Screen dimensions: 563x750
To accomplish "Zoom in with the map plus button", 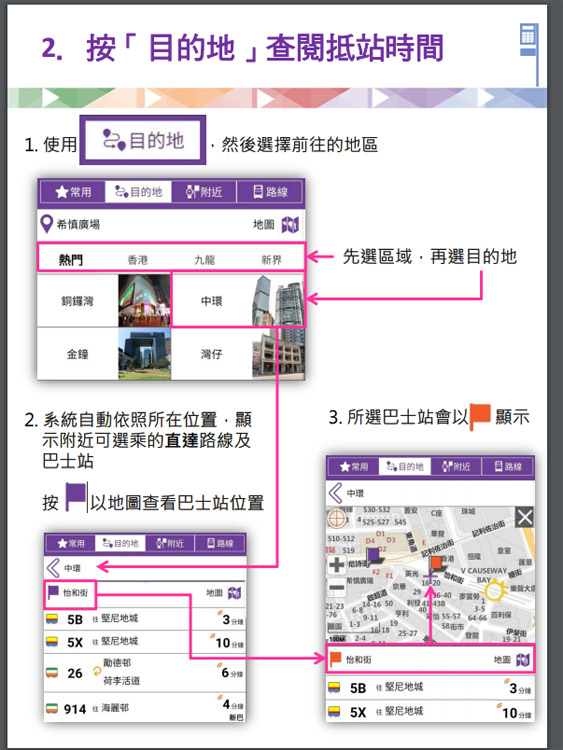I will point(336,564).
